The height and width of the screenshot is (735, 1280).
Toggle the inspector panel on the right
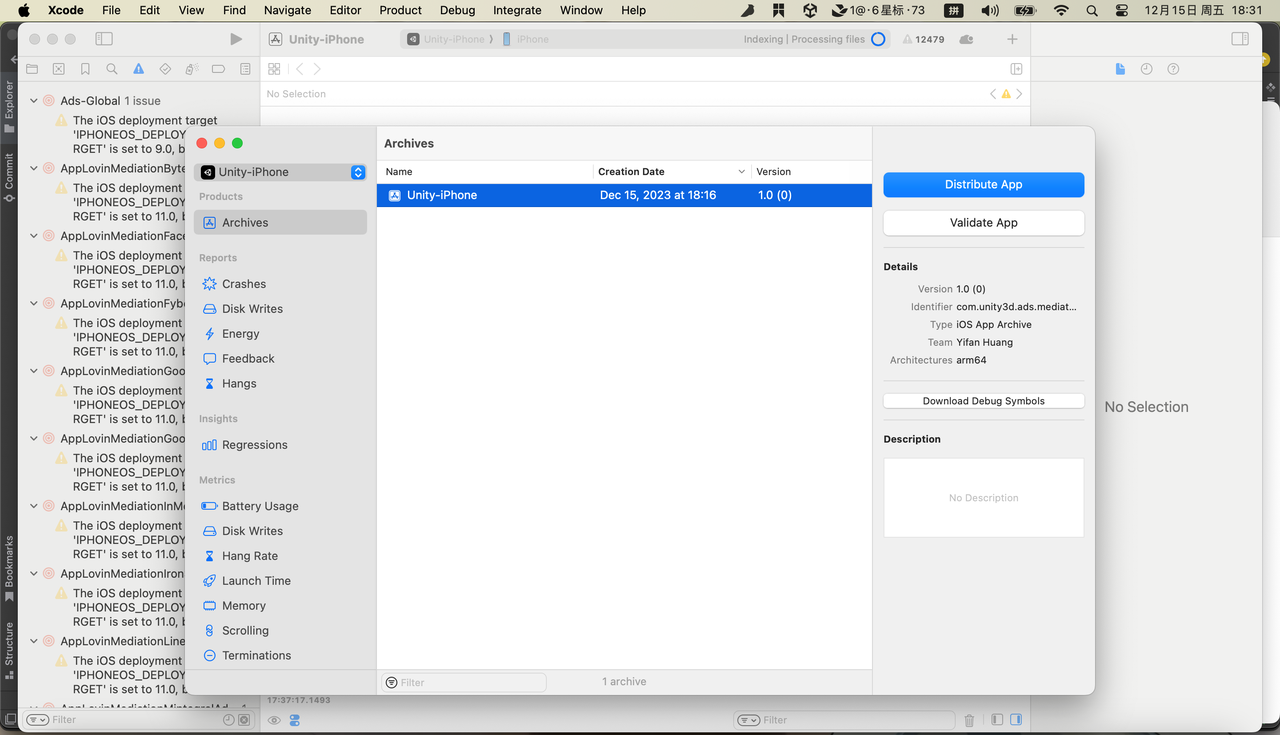(1240, 39)
